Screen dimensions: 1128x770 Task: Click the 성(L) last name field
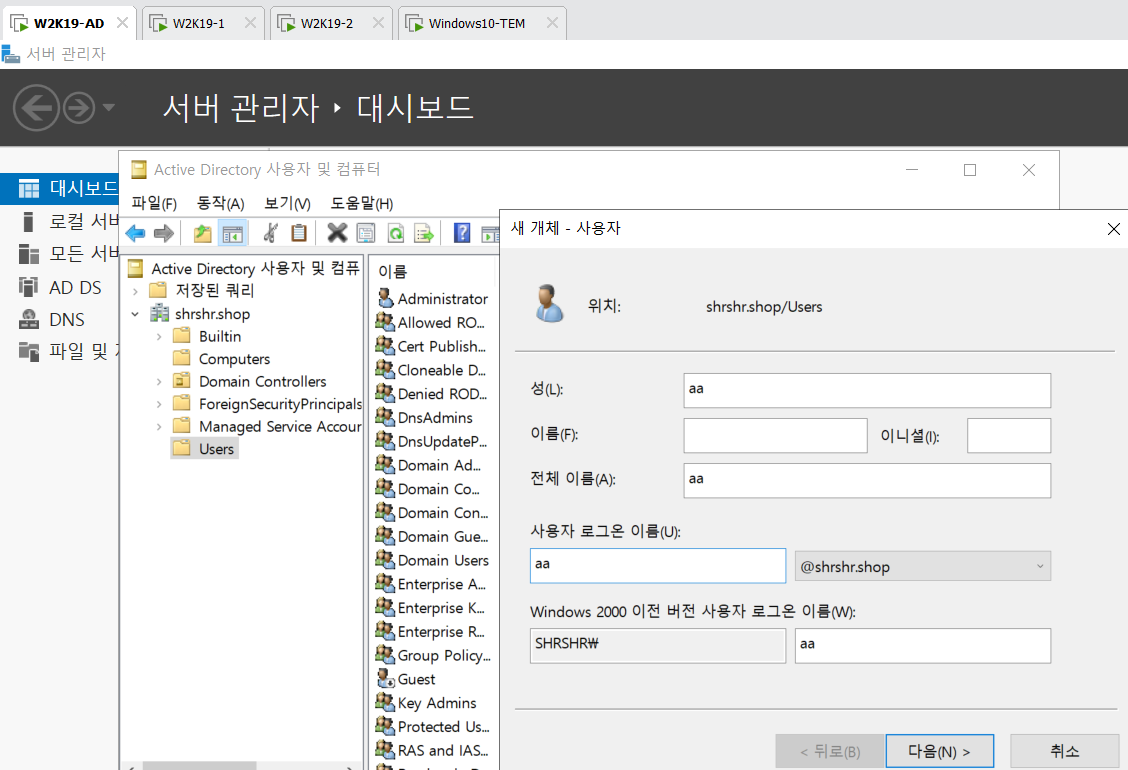(x=867, y=390)
